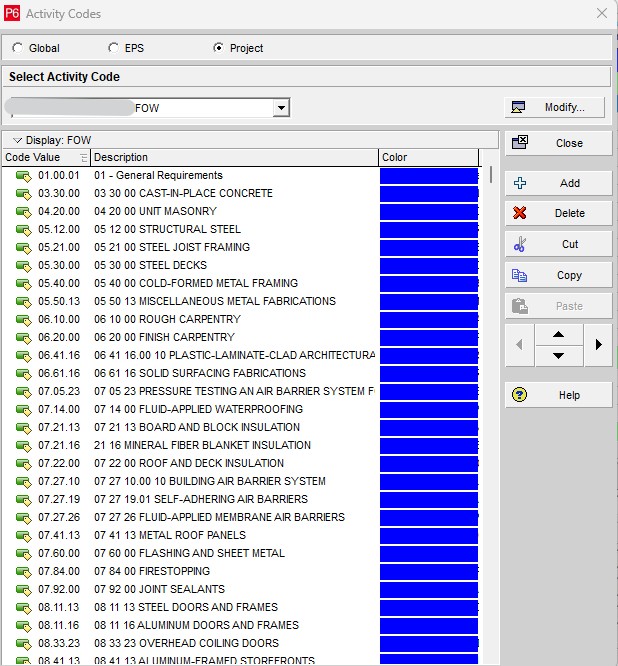Image resolution: width=618 pixels, height=666 pixels.
Task: Sort by the Code Value column header
Action: (45, 158)
